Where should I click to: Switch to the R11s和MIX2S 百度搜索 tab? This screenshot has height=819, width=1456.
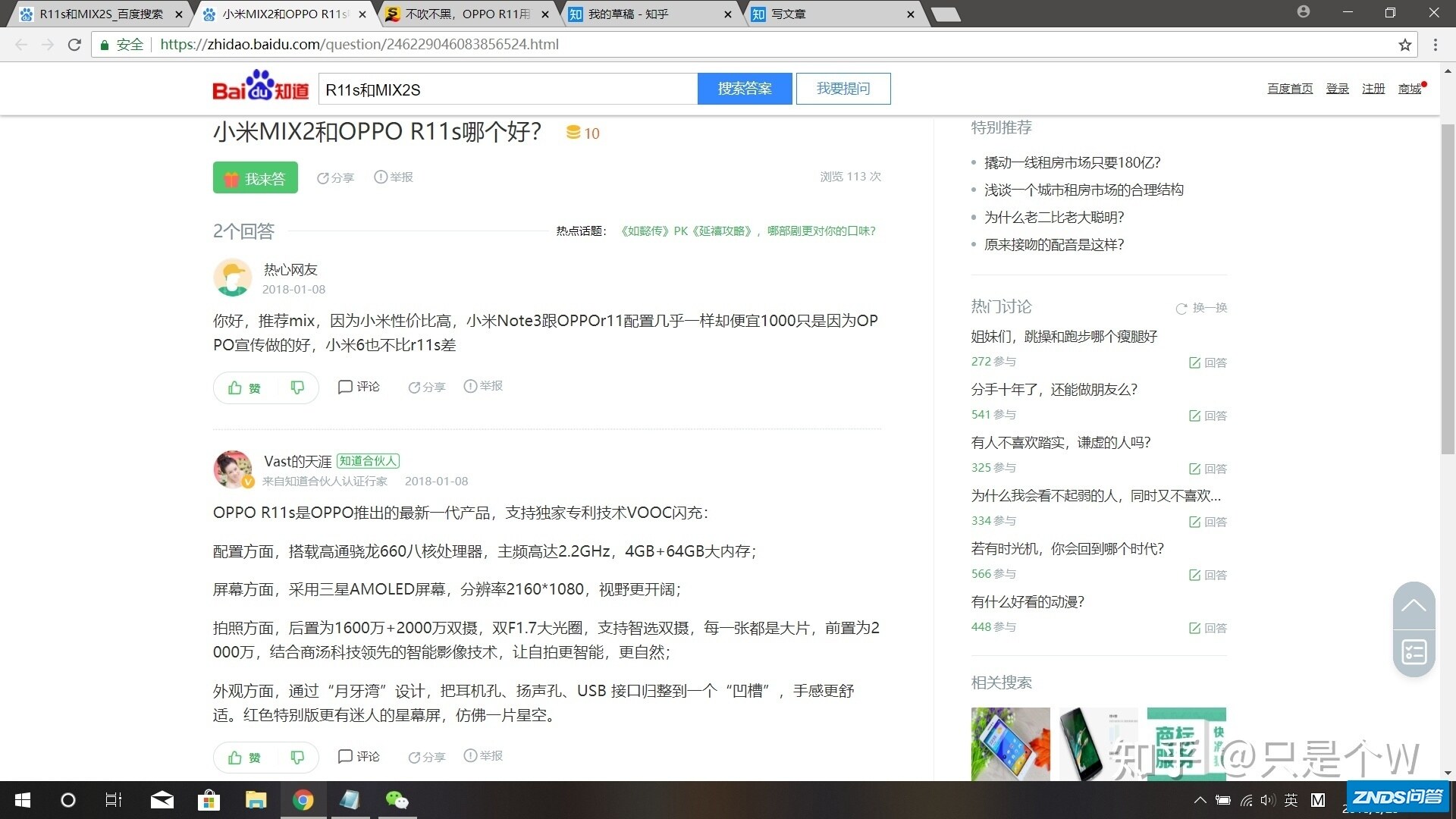[102, 14]
